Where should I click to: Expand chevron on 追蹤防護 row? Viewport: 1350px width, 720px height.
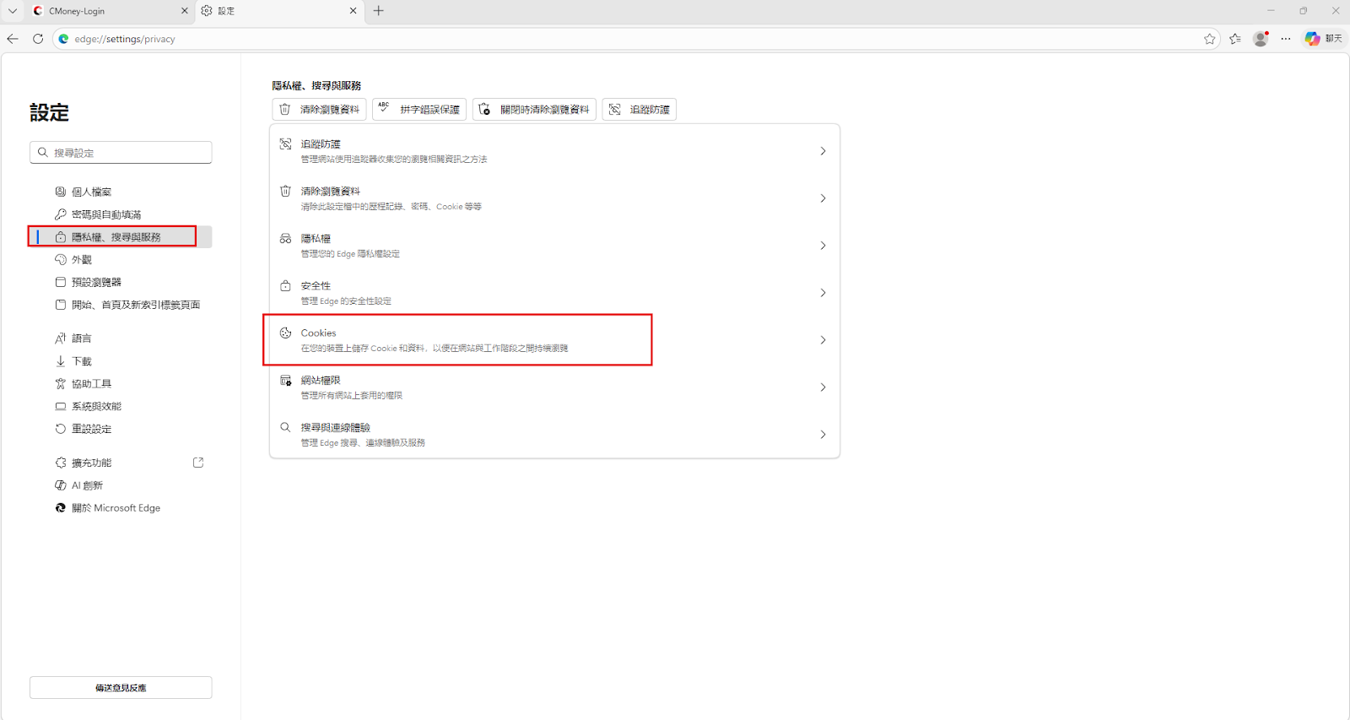point(823,151)
